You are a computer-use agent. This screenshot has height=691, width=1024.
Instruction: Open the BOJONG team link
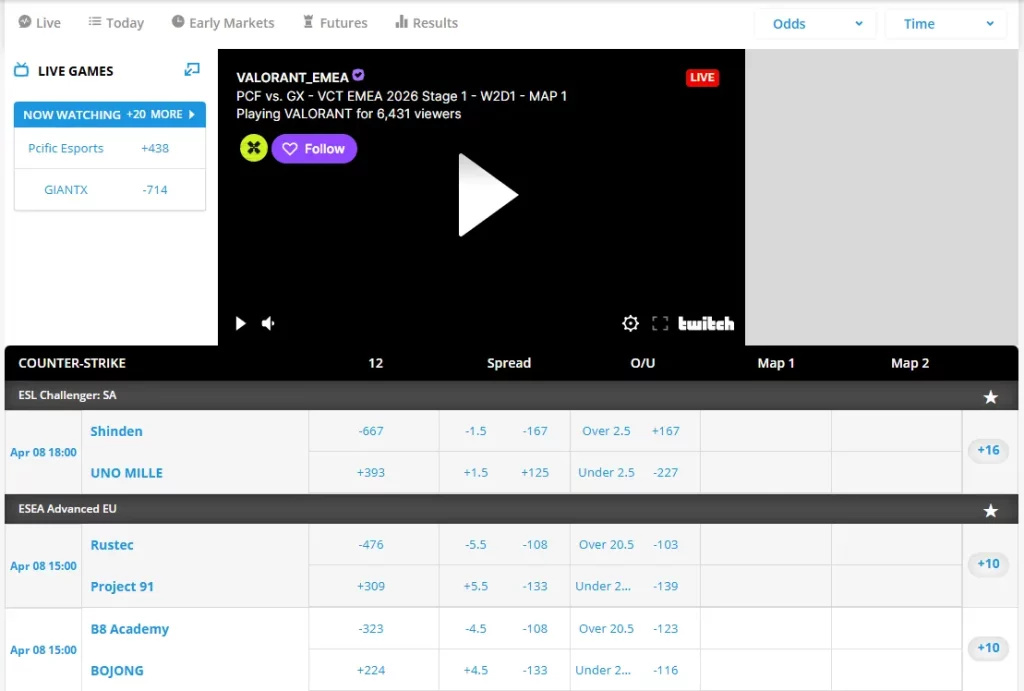tap(117, 671)
